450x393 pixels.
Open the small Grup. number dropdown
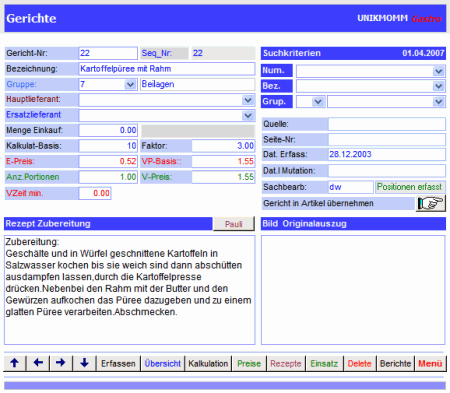coord(318,102)
